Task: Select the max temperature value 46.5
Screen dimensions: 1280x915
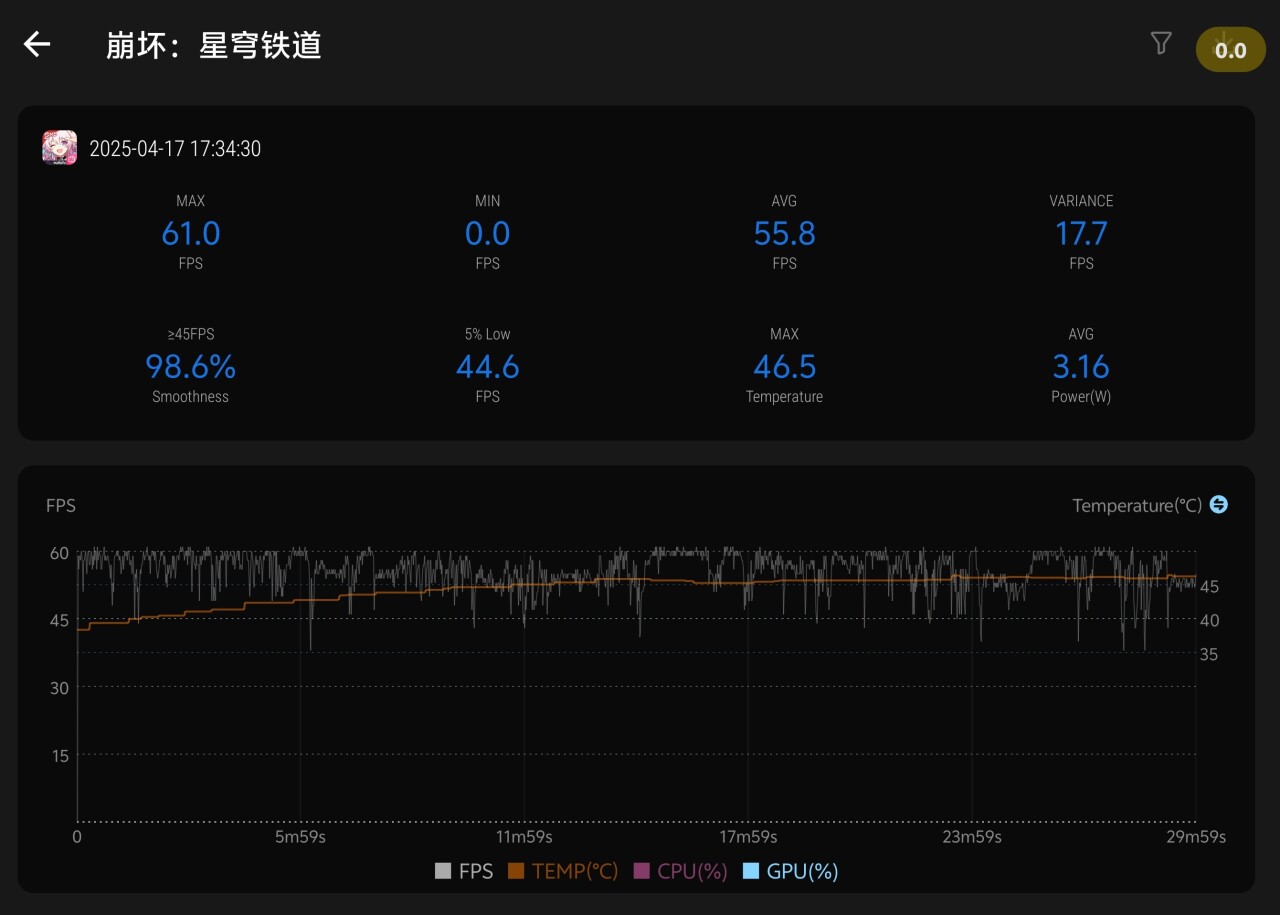Action: click(x=784, y=366)
